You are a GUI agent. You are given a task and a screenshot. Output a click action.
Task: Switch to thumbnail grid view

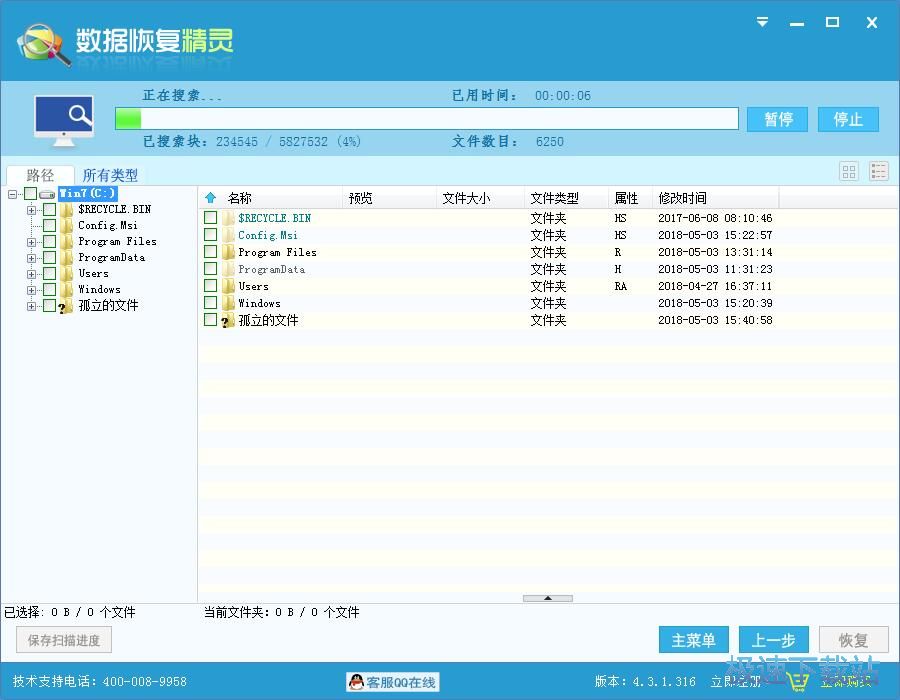(849, 171)
